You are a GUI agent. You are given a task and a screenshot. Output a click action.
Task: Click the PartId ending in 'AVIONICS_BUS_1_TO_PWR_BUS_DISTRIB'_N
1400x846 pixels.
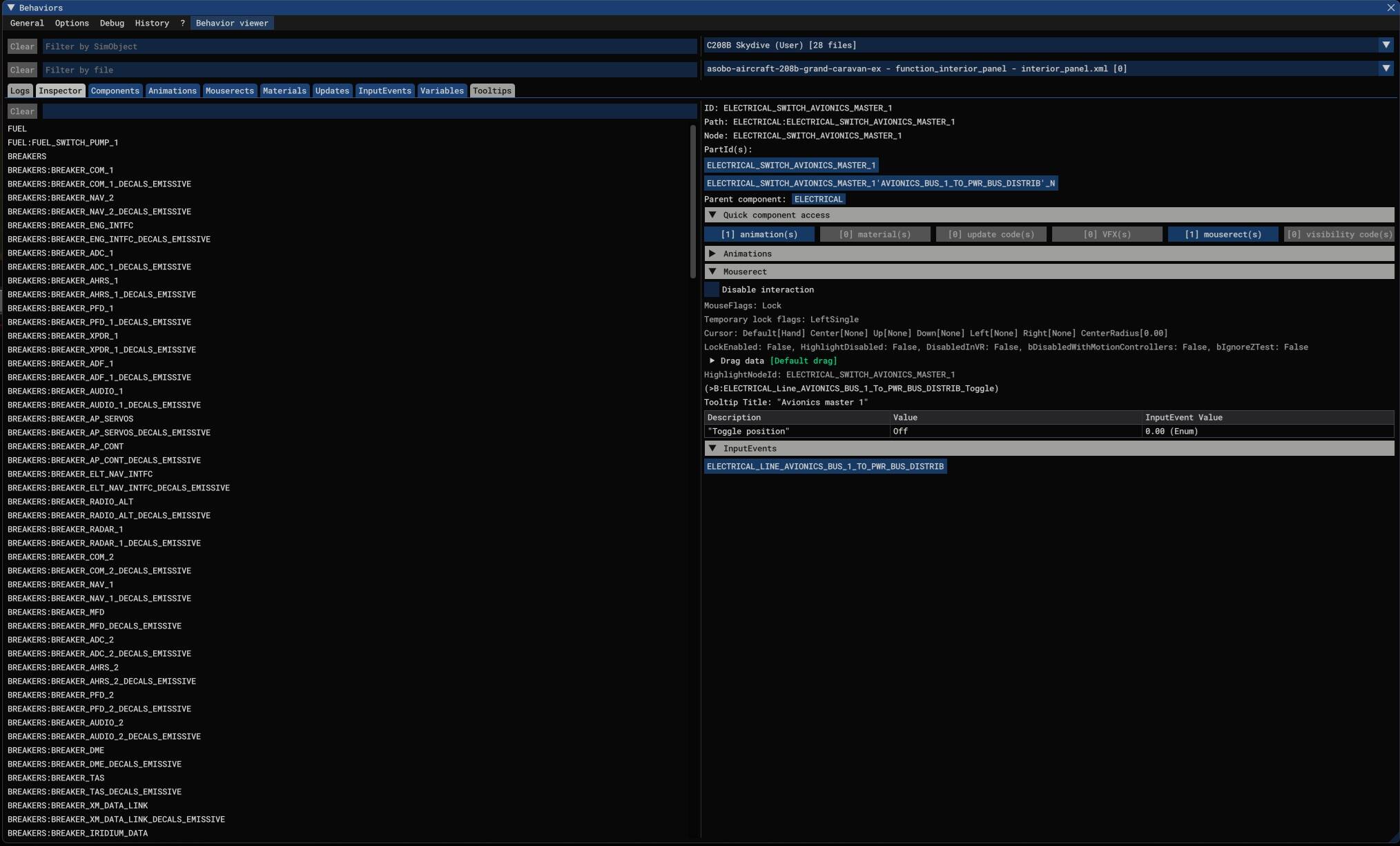point(880,184)
